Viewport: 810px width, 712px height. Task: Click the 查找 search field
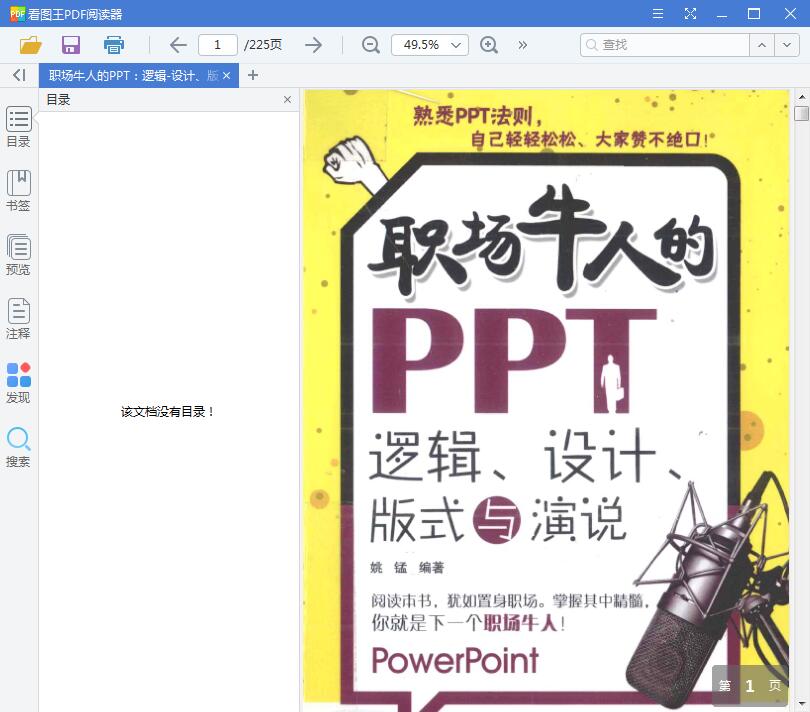tap(665, 45)
